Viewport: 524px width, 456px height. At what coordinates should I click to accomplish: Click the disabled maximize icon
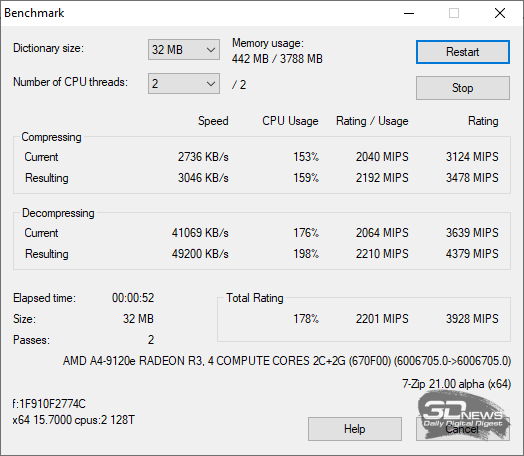[x=454, y=13]
